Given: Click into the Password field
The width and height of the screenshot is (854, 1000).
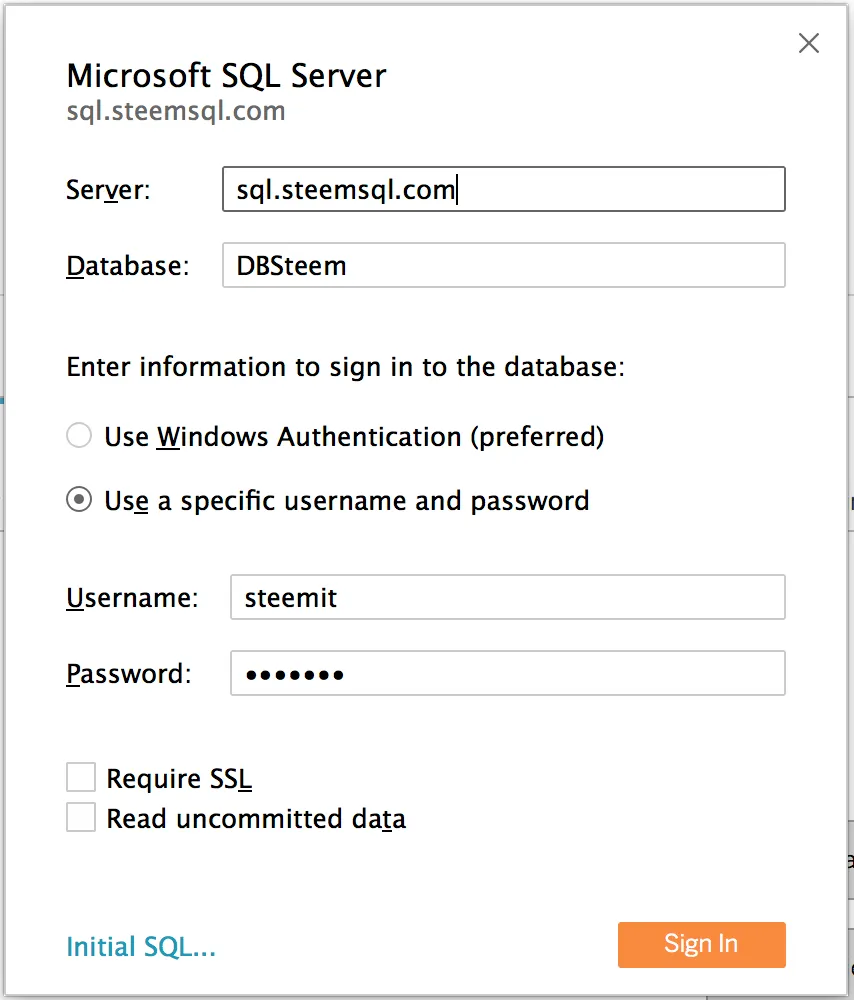Looking at the screenshot, I should (508, 673).
